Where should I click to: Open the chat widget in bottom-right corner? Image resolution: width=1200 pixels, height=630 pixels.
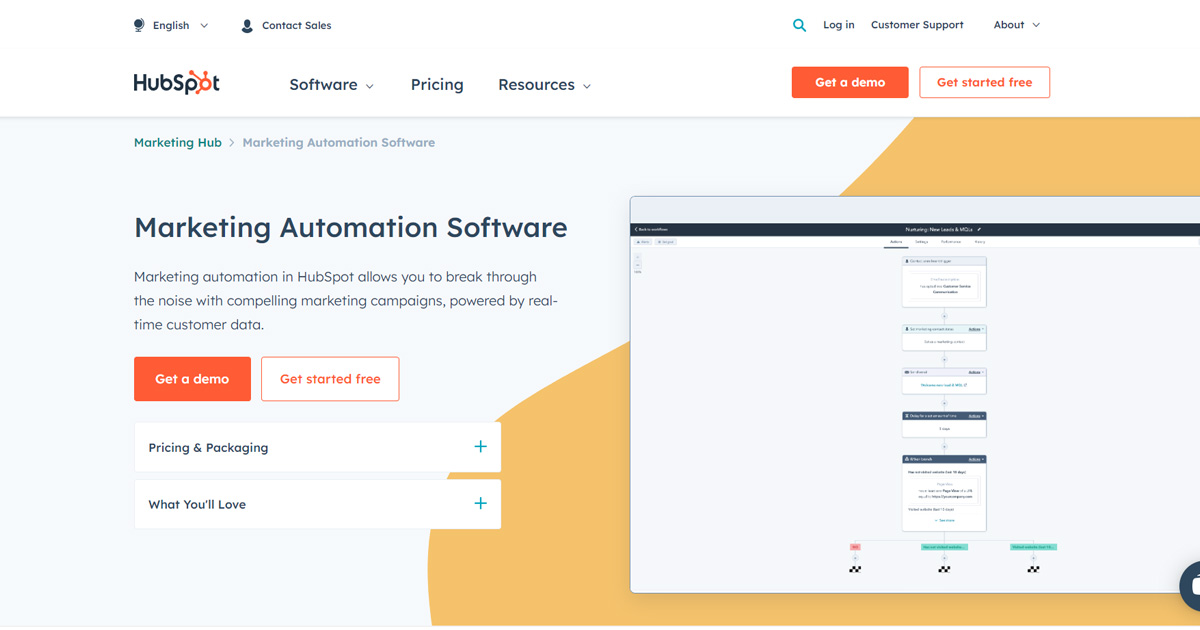(x=1190, y=585)
